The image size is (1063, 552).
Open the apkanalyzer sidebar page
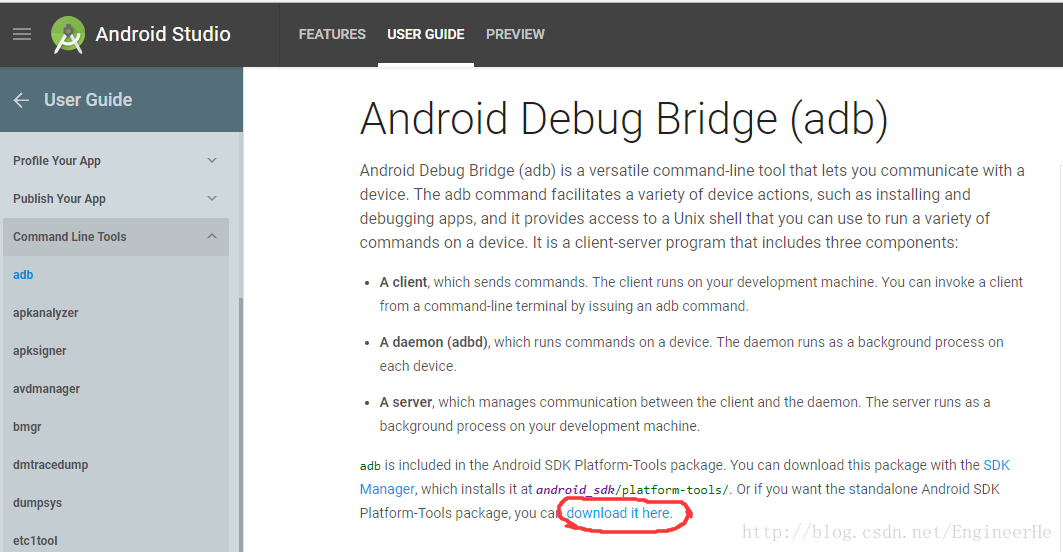pos(45,313)
